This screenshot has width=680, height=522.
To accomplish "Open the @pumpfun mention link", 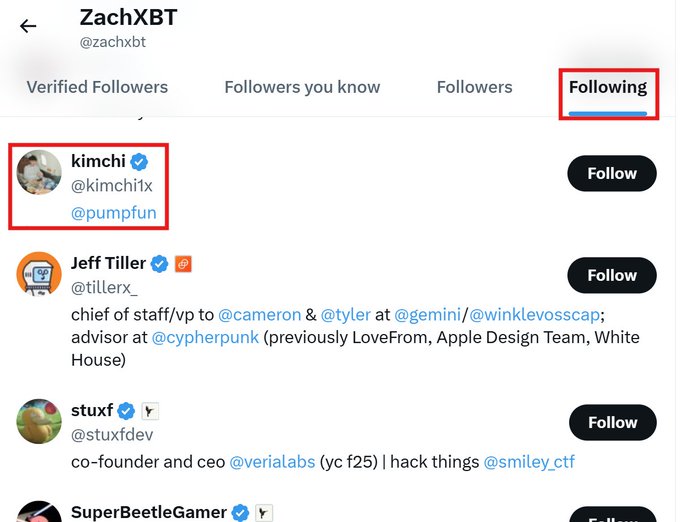I will pyautogui.click(x=114, y=213).
